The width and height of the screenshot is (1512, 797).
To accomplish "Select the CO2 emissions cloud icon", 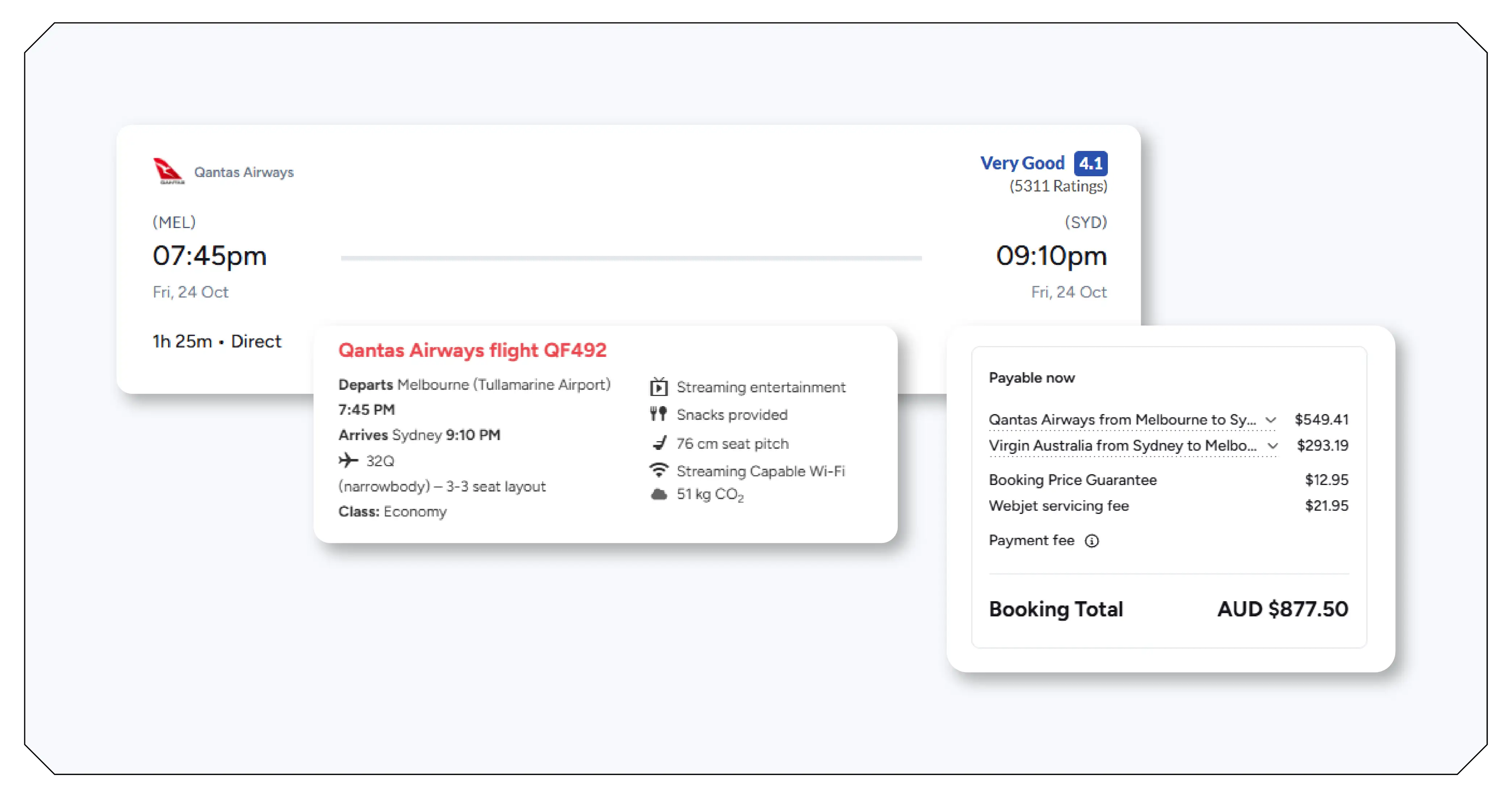I will pos(658,494).
